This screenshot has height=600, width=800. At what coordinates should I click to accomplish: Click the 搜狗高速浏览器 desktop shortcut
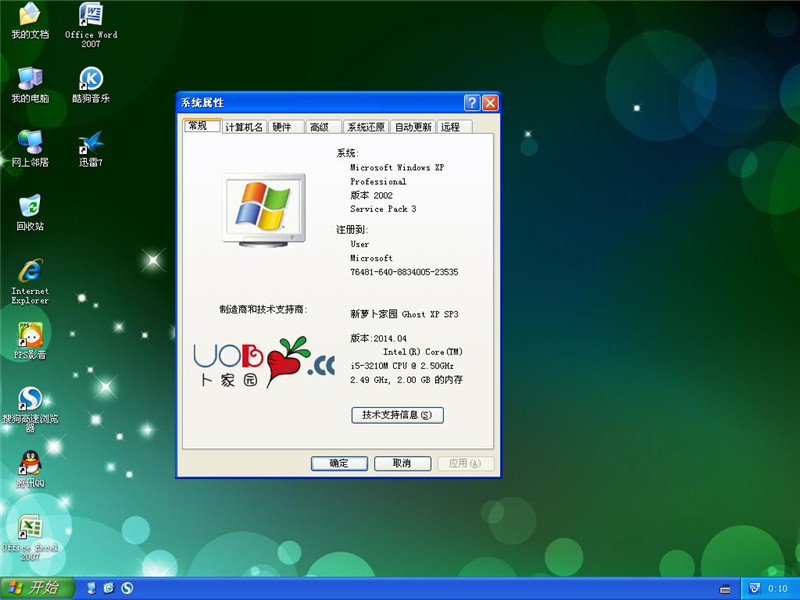30,409
